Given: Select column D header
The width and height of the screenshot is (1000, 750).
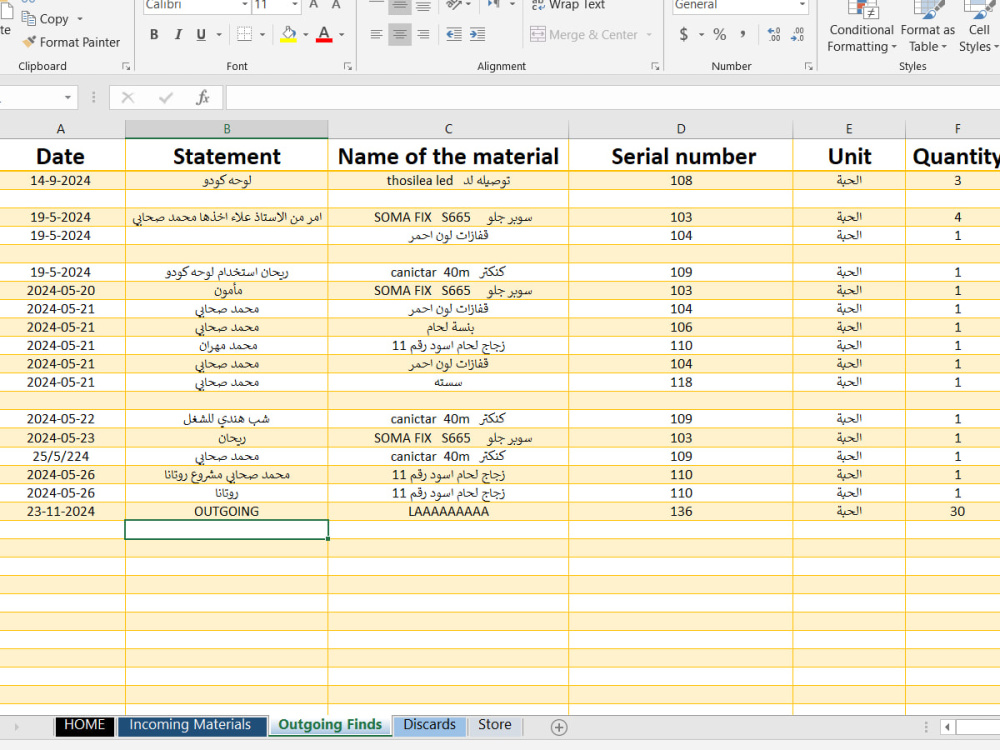Looking at the screenshot, I should pos(680,129).
